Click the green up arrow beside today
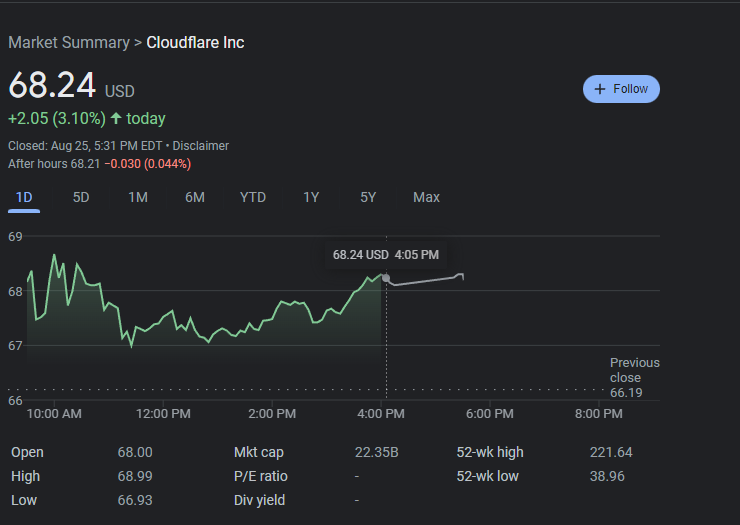This screenshot has width=740, height=525. [116, 118]
